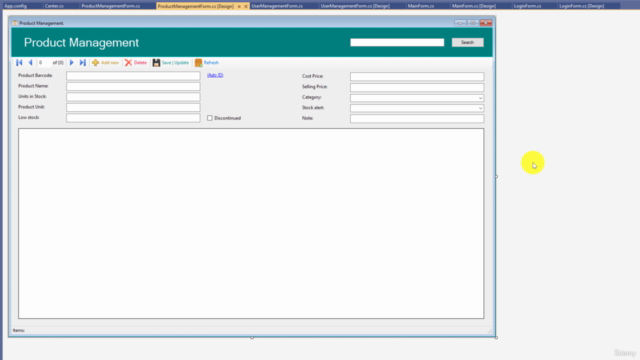Screen dimensions: 640x360
Task: Go to the first record in the navigator
Action: (19, 62)
